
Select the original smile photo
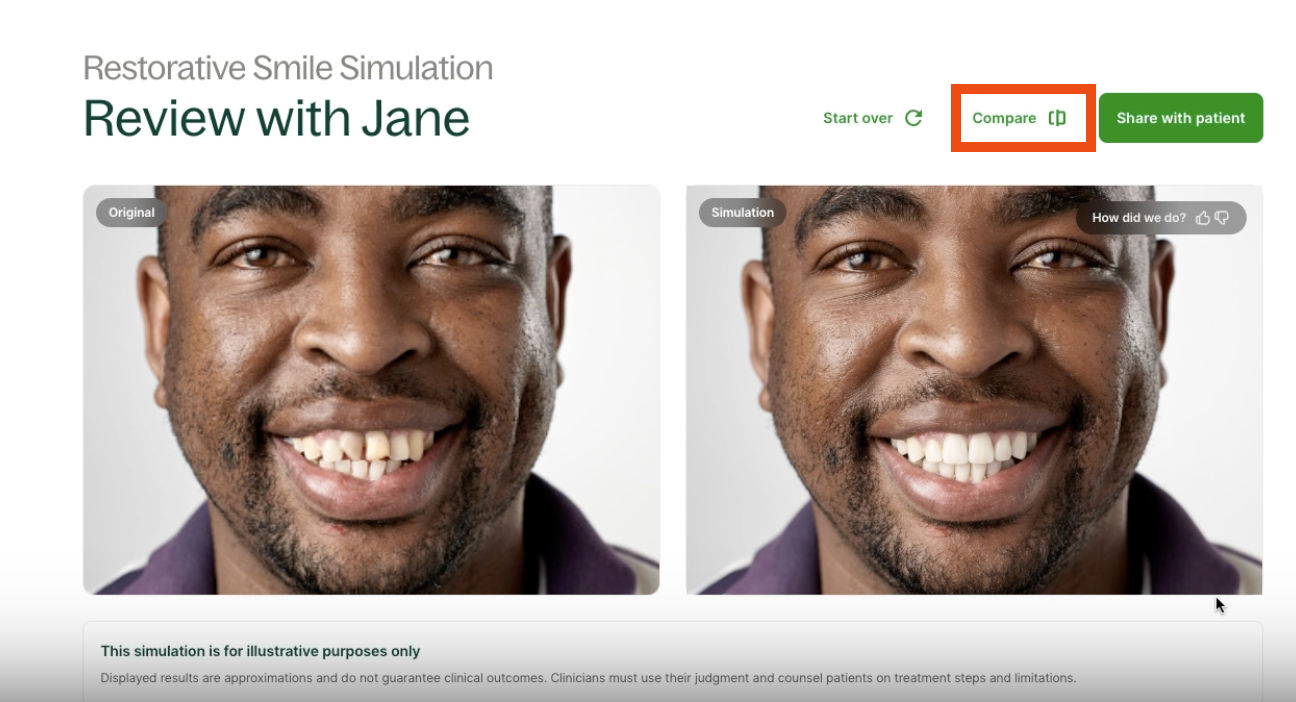click(371, 390)
